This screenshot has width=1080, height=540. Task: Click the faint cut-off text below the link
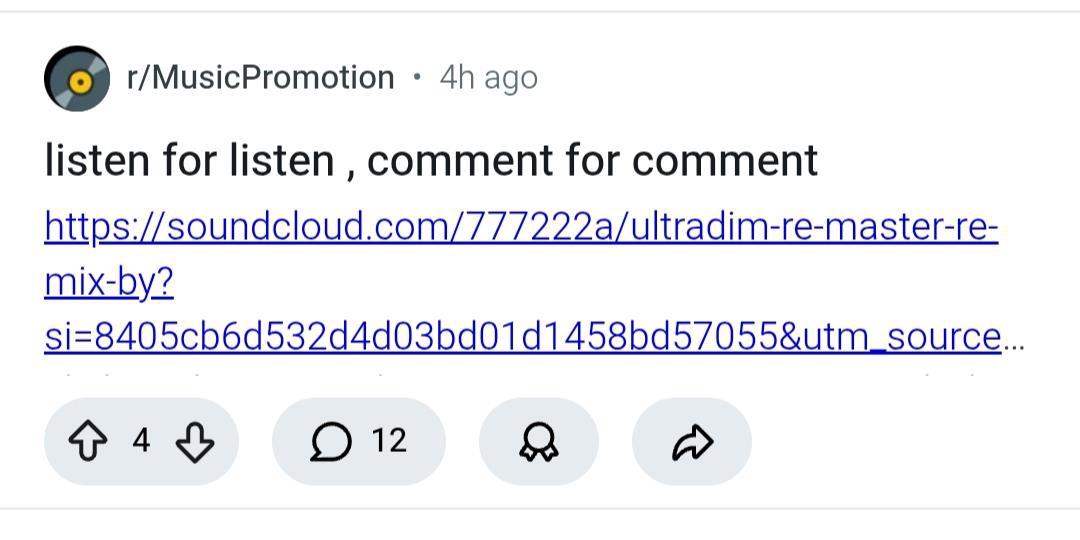click(500, 376)
